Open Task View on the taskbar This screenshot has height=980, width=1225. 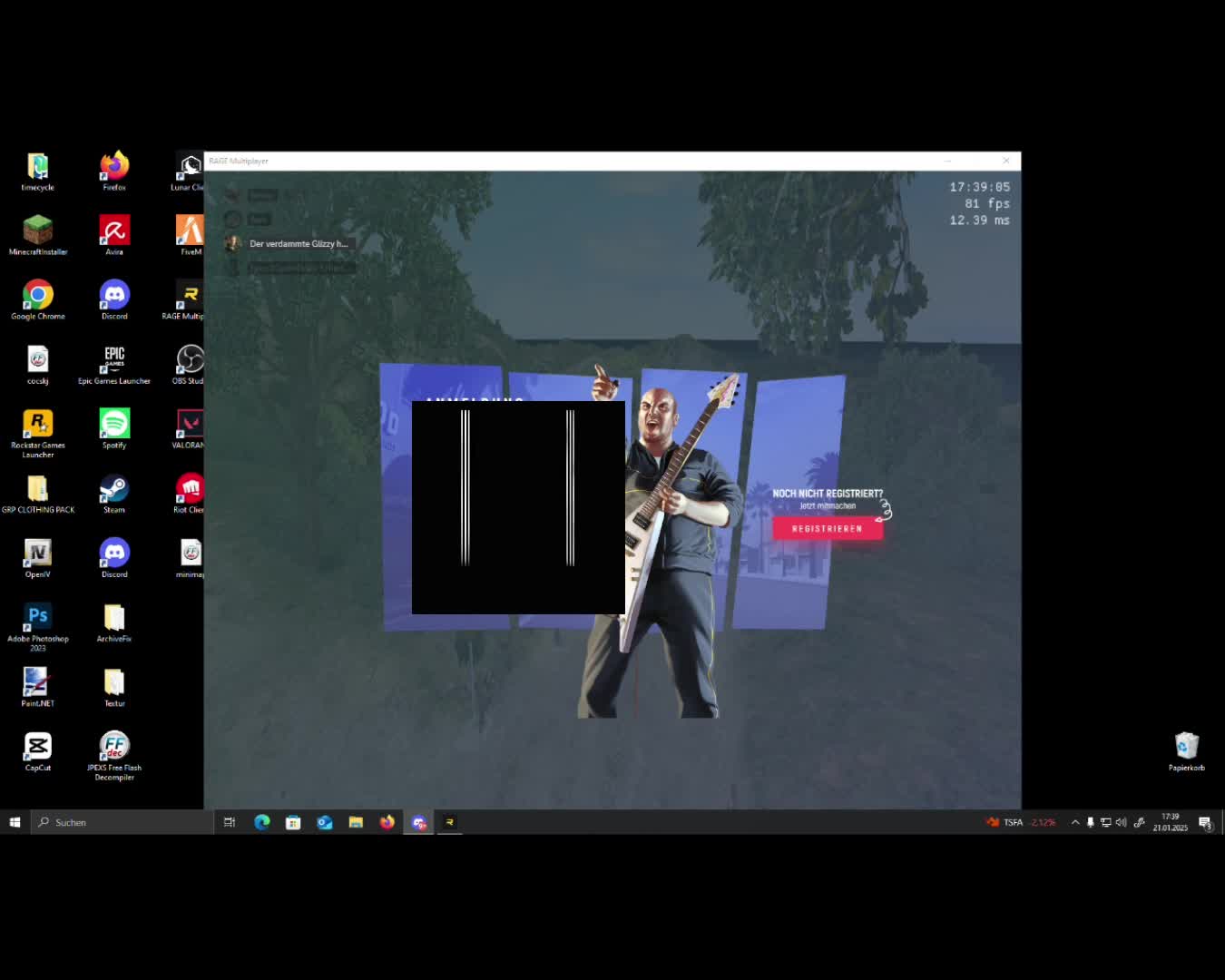point(230,822)
